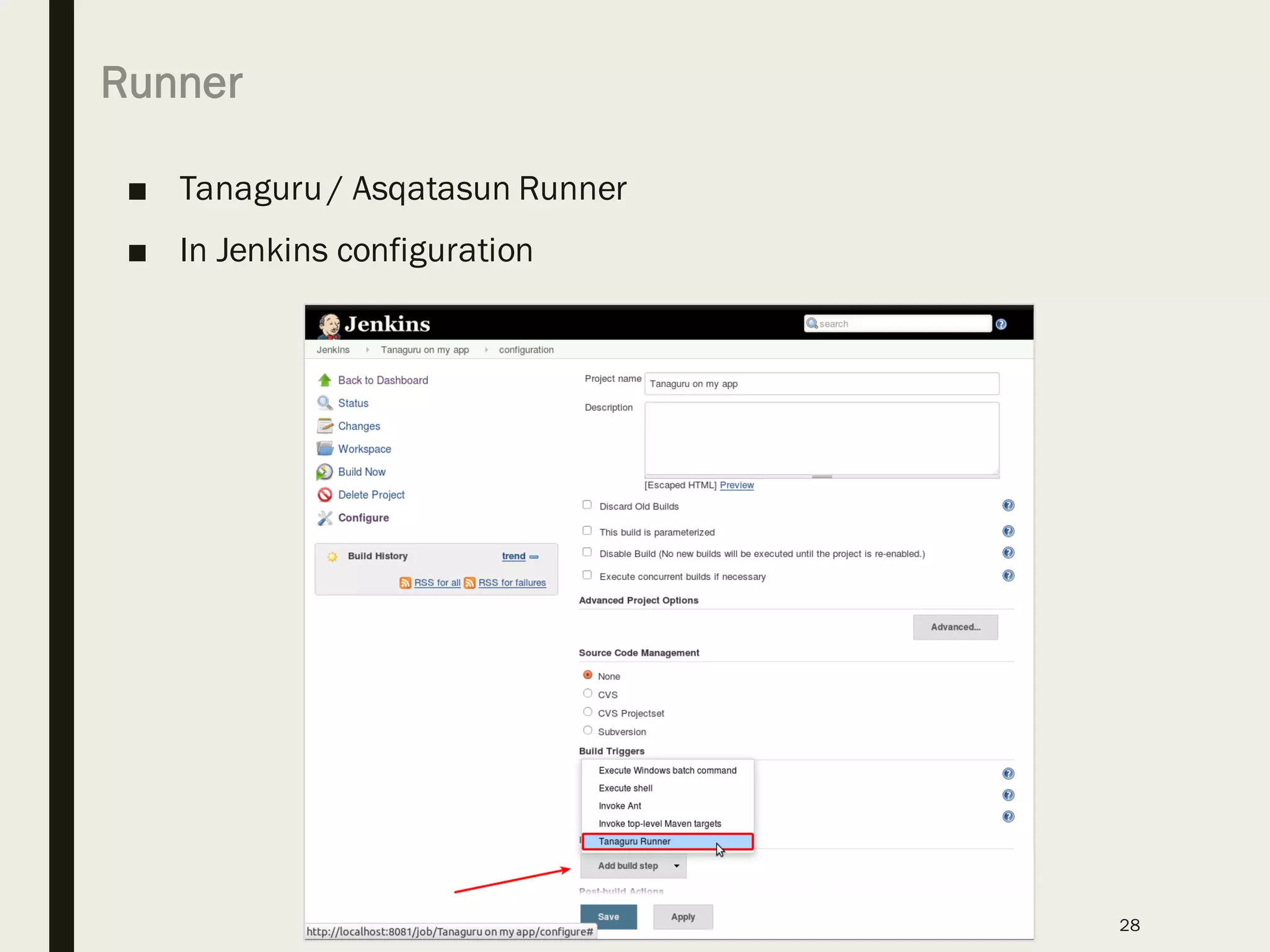Viewport: 1270px width, 952px height.
Task: Click the Delete Project prohibited icon
Action: tap(324, 495)
